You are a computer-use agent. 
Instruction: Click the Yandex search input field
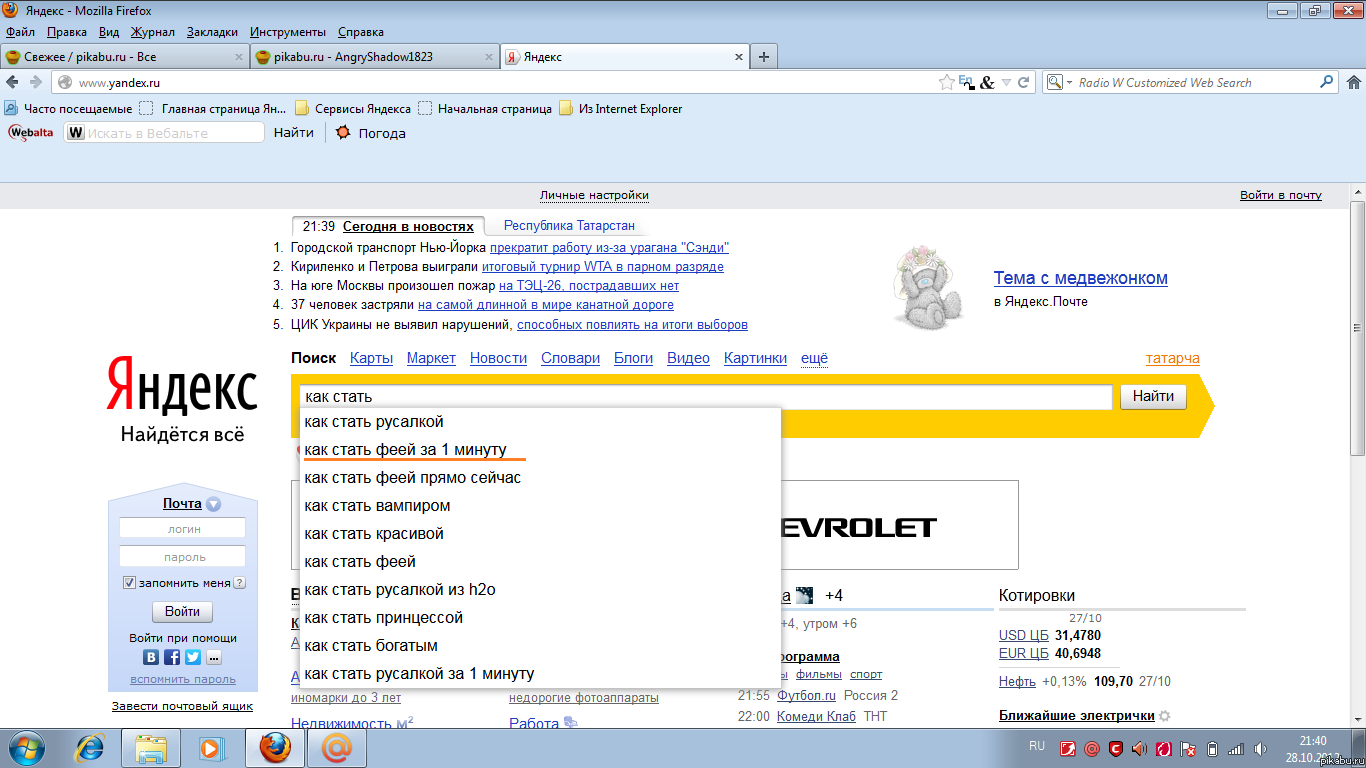pyautogui.click(x=705, y=397)
